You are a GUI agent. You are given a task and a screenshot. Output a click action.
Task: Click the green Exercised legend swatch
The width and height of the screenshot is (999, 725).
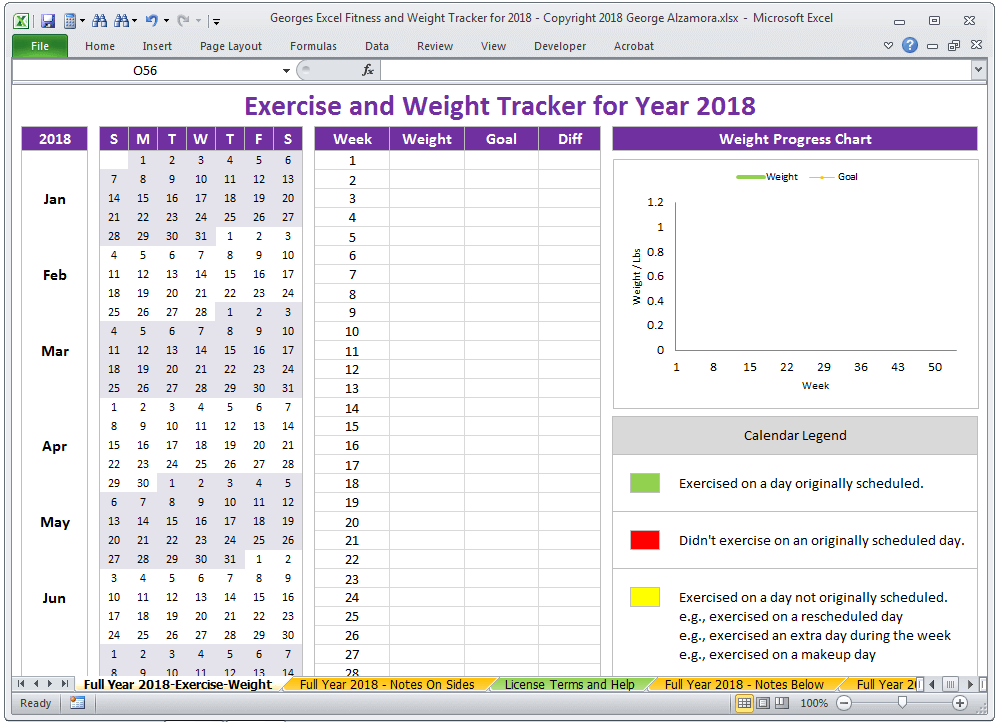[x=645, y=483]
